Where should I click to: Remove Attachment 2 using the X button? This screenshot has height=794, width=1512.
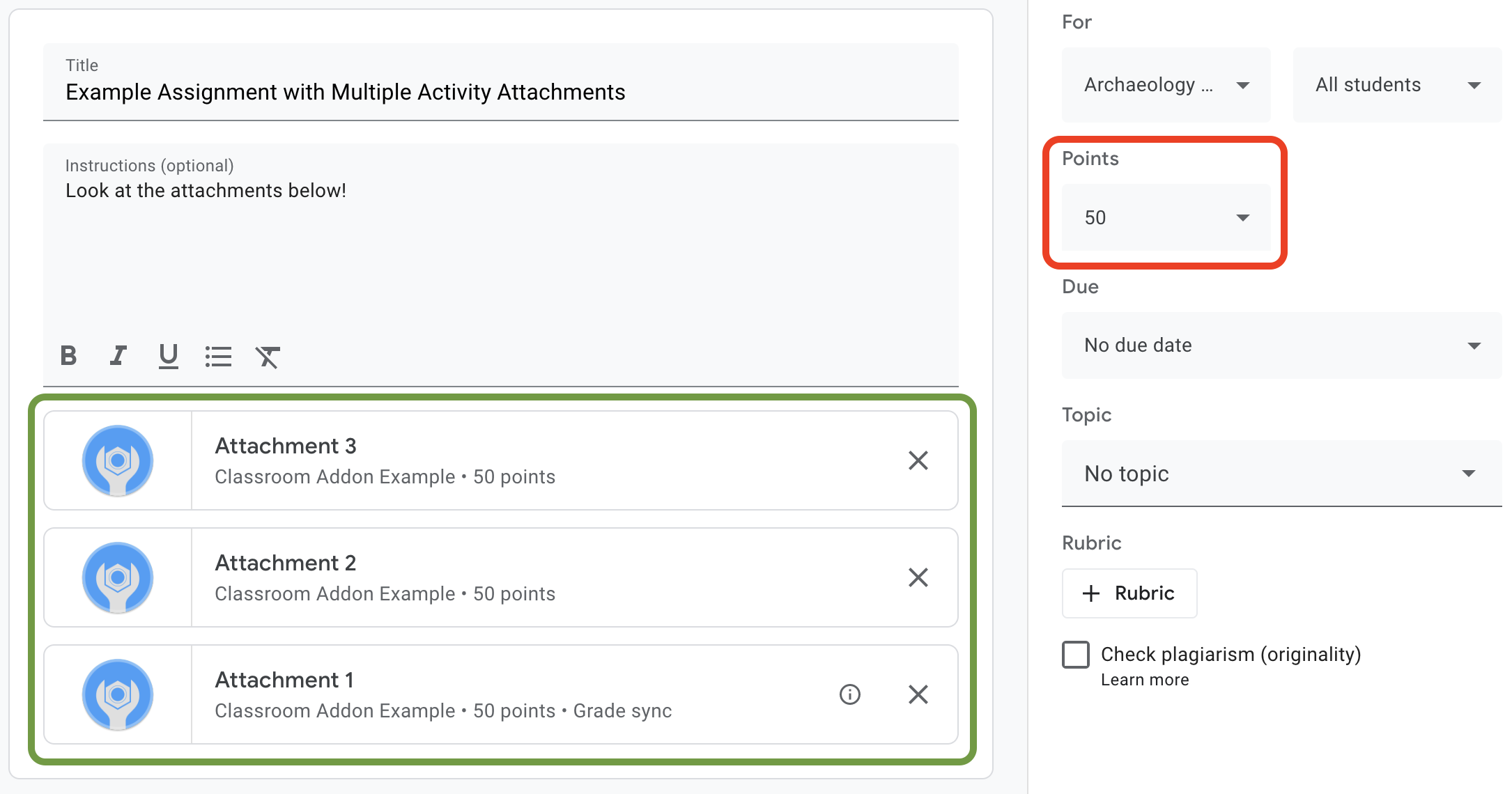917,578
